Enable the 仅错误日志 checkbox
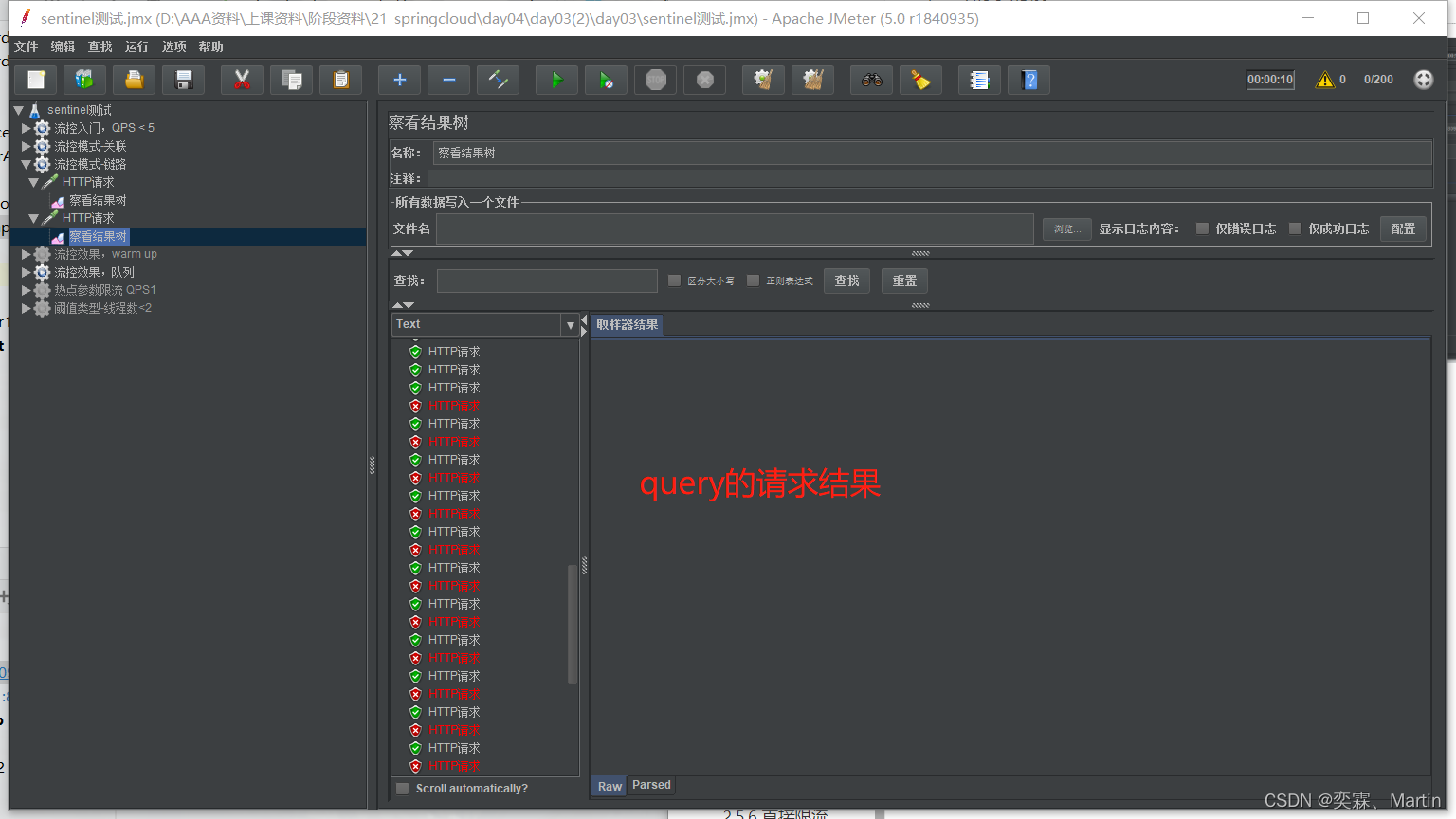 click(x=1202, y=228)
